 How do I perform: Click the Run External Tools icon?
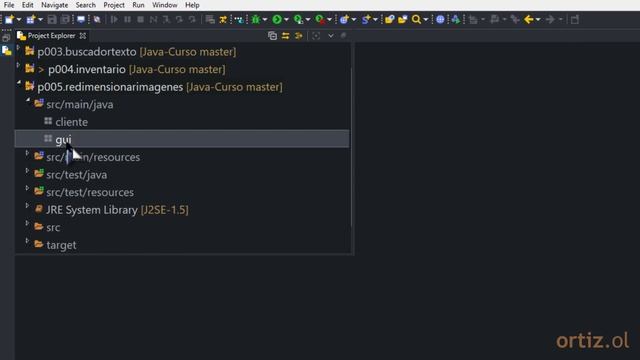pos(320,19)
